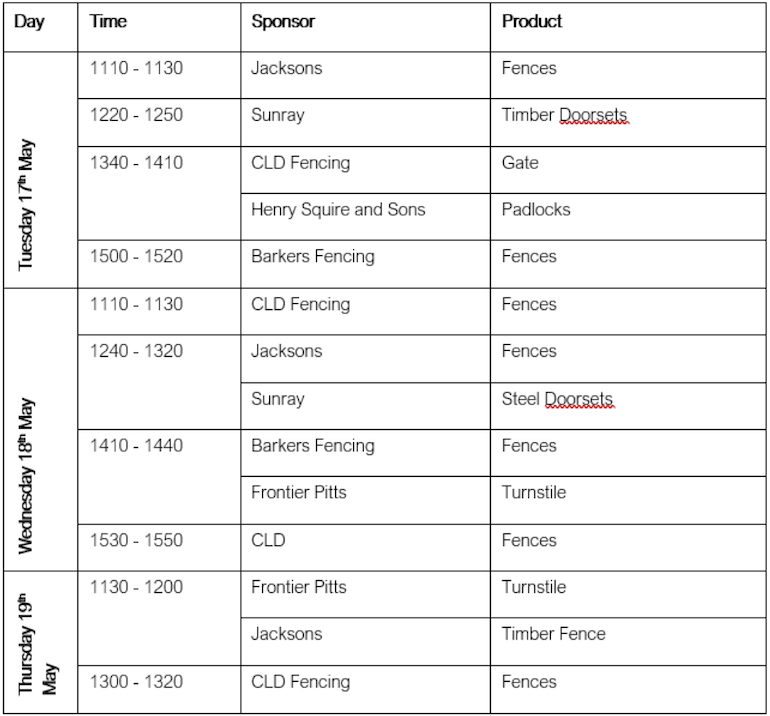Click the 1530 - 1550 time cell
The image size is (770, 716).
coord(159,547)
